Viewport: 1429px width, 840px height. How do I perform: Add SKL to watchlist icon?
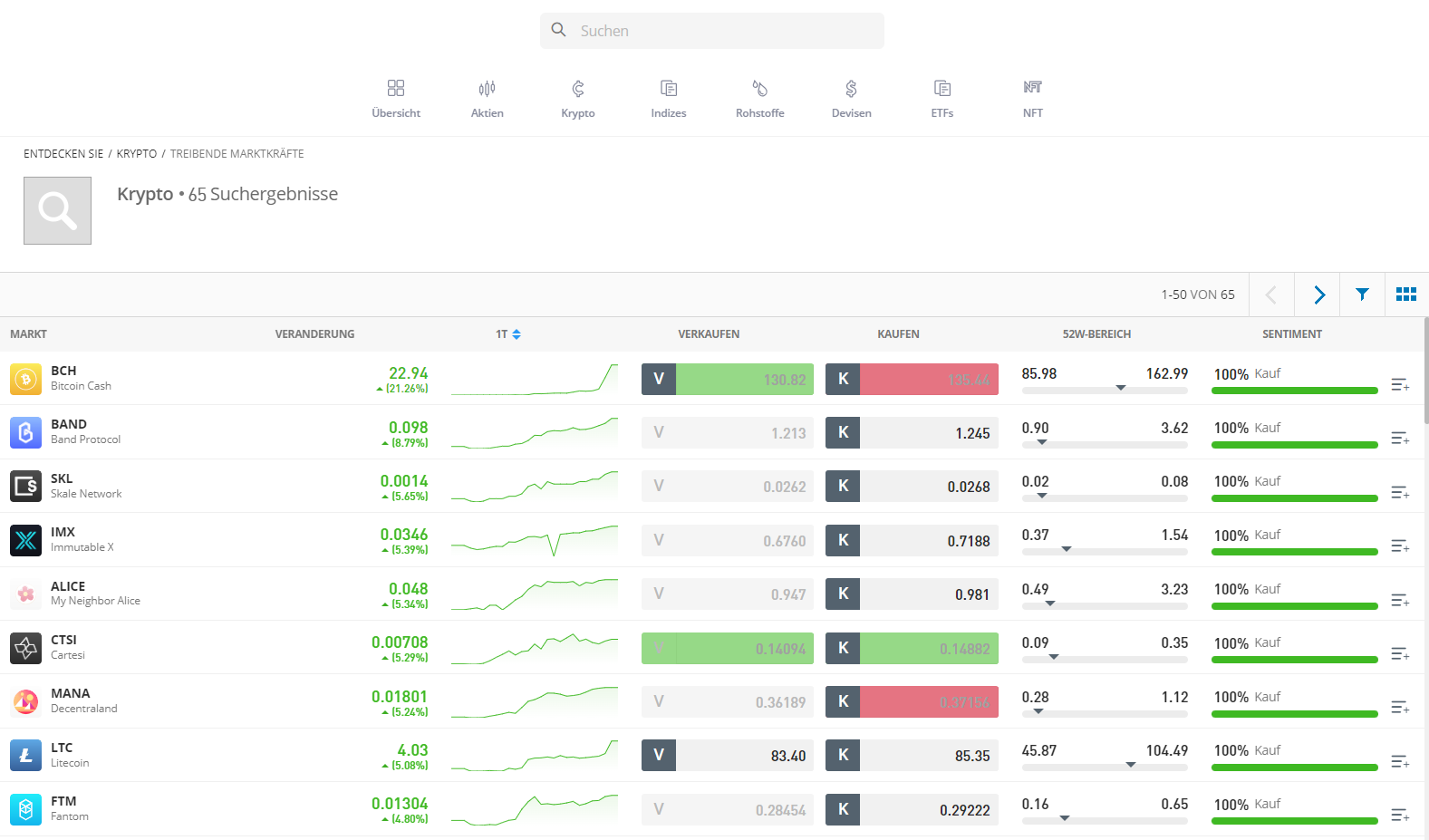point(1400,493)
